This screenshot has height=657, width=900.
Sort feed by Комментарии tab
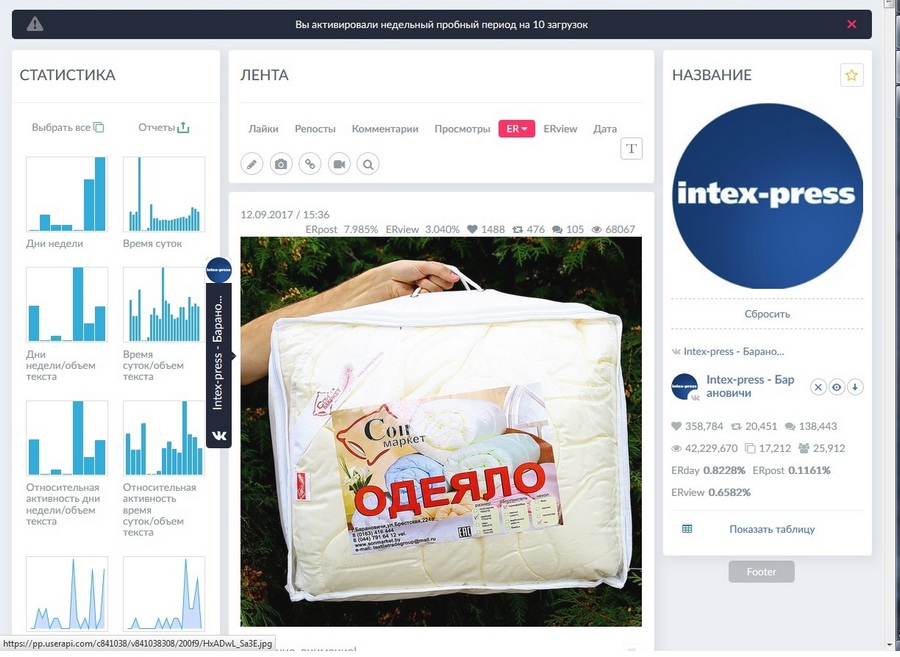(x=385, y=129)
